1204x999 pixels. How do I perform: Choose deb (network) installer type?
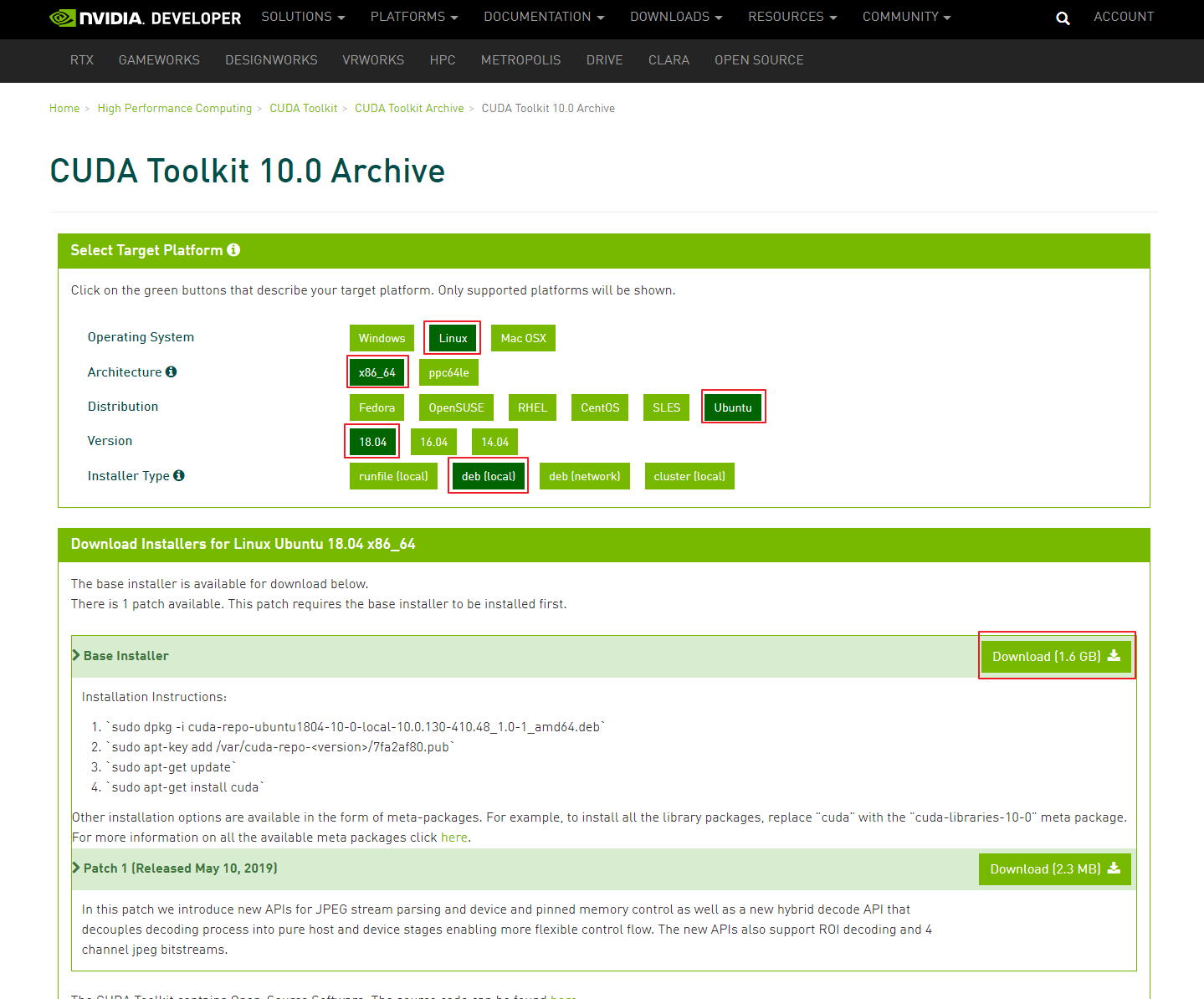(584, 476)
